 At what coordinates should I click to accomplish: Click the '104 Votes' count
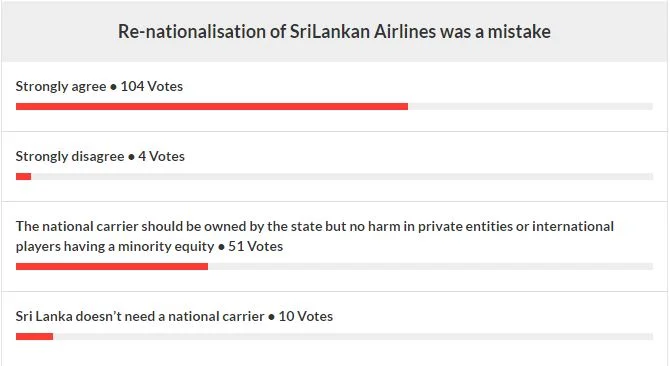click(152, 86)
